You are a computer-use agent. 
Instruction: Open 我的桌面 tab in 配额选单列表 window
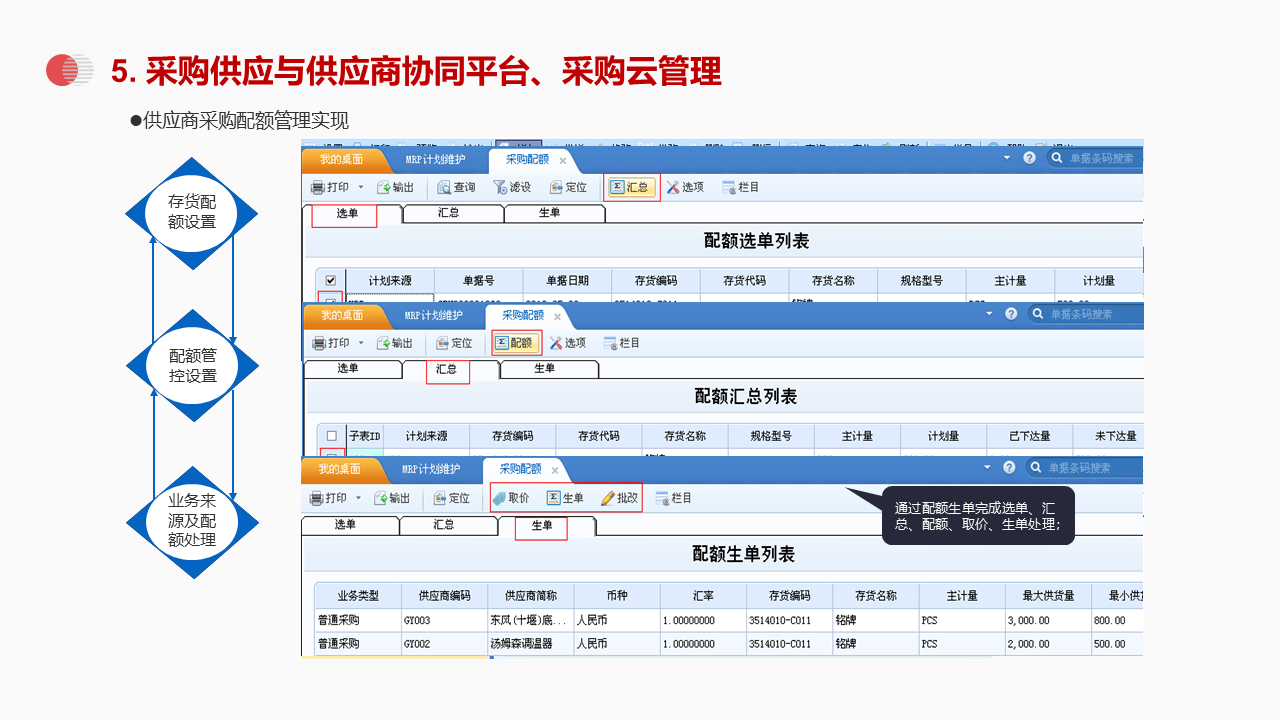tap(343, 159)
